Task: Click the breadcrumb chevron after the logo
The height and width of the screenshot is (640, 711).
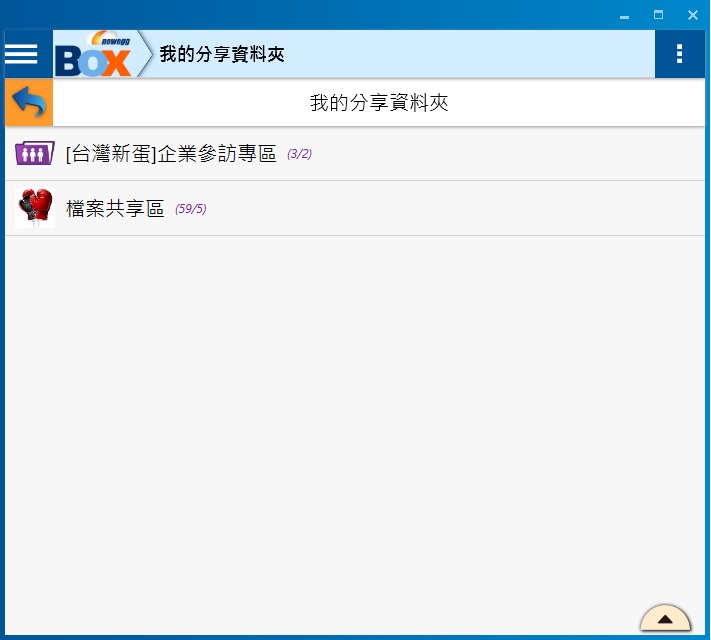Action: [x=145, y=55]
